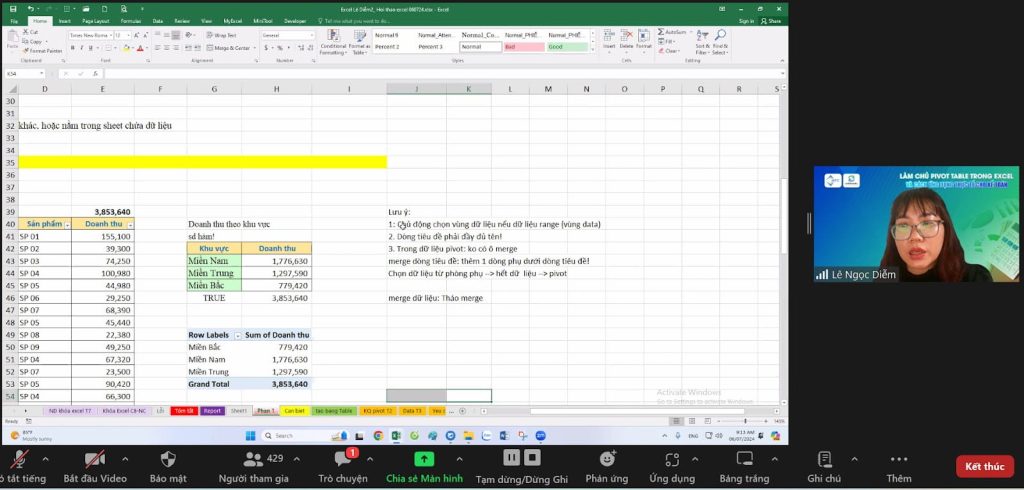Open the File menu

14,22
